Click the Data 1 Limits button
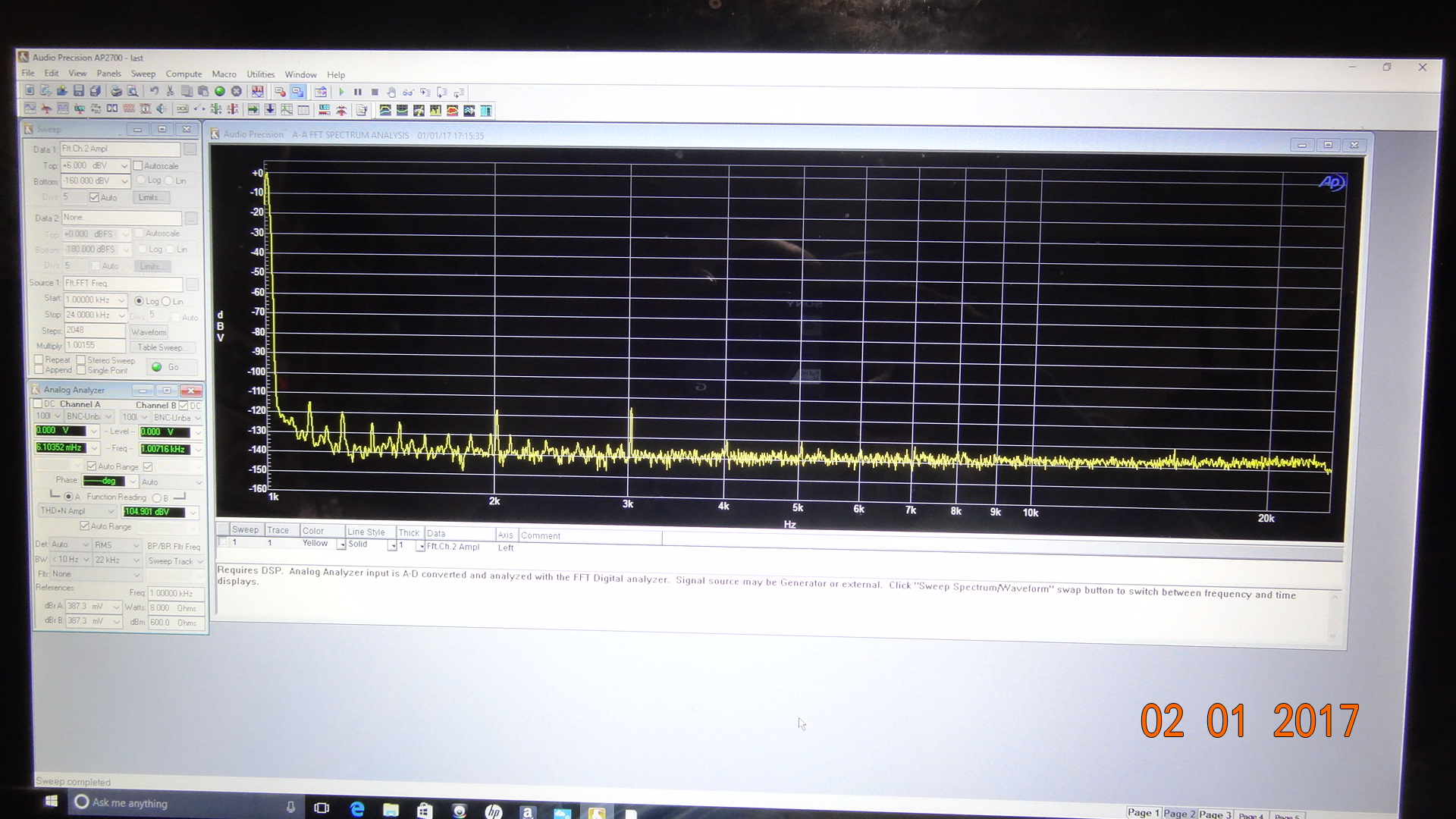Viewport: 1456px width, 819px height. 152,197
